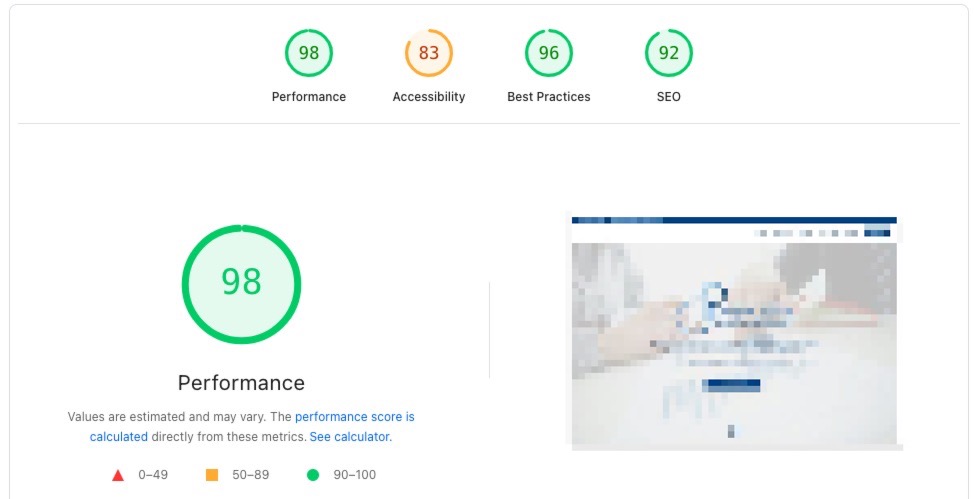Viewport: 974px width, 499px height.
Task: Click the SEO score gauge showing 92
Action: (x=669, y=53)
